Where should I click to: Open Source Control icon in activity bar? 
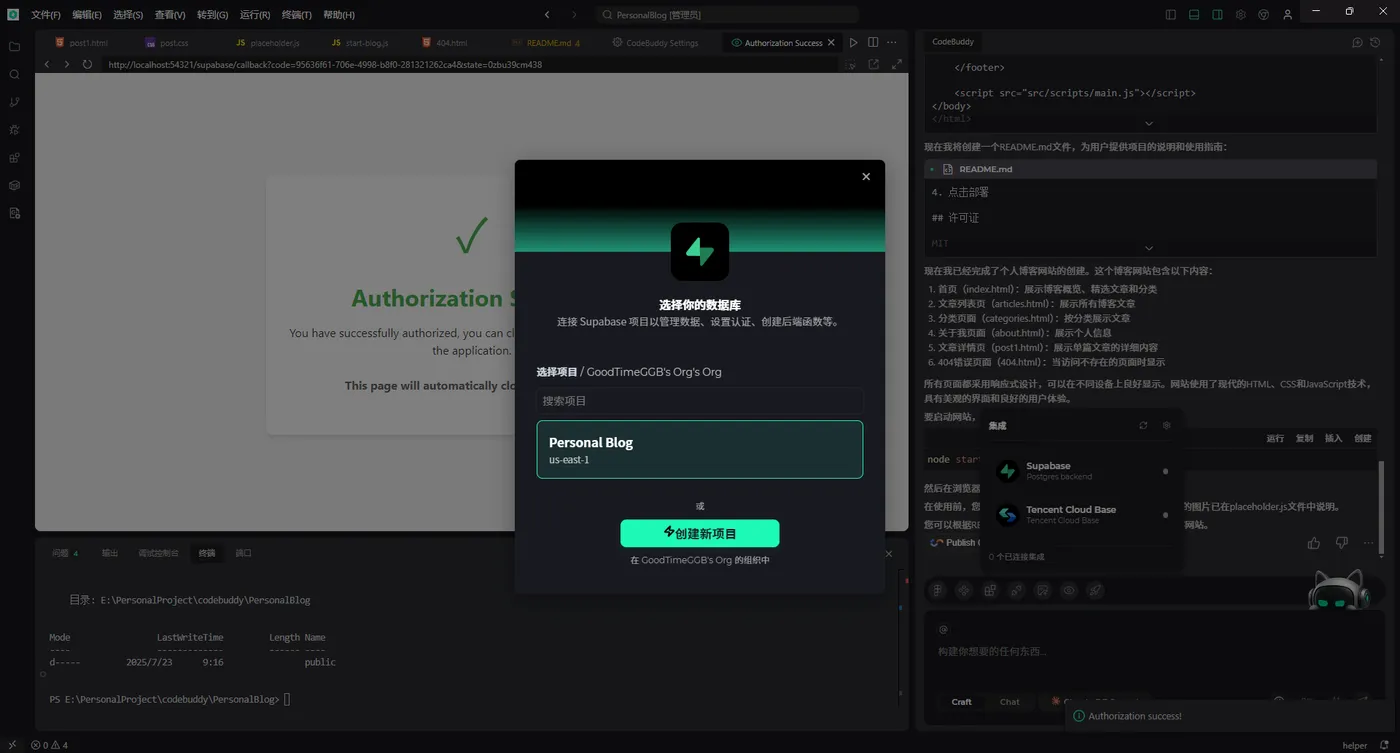pos(14,102)
